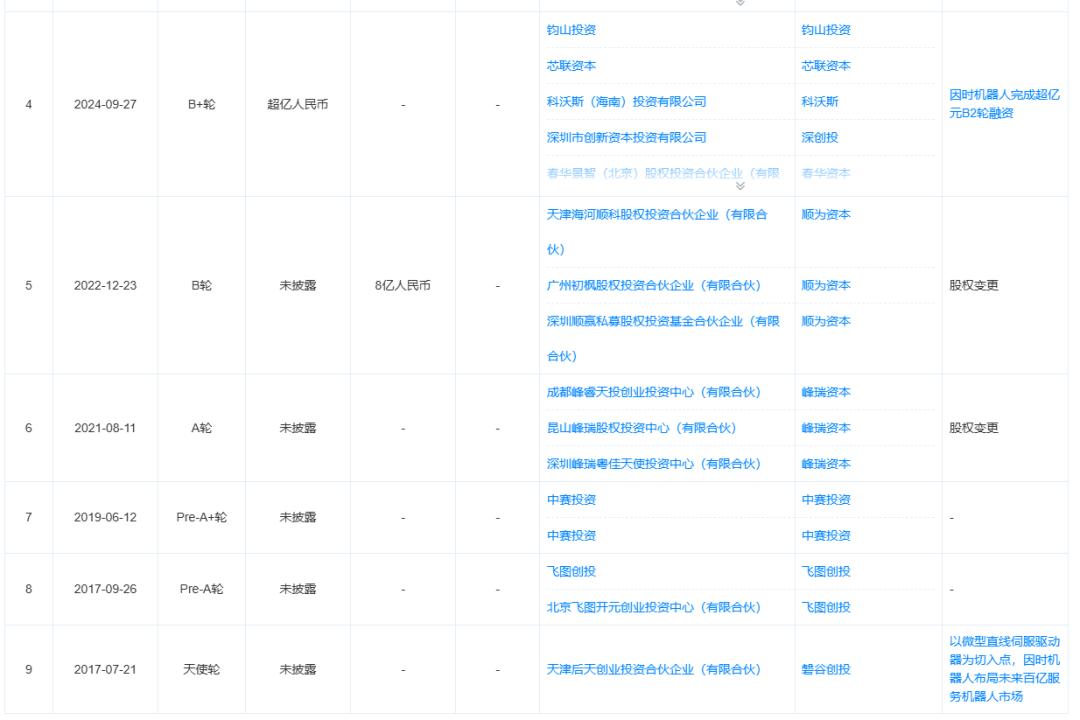Click the faded 春华资本 institution link

coord(826,173)
